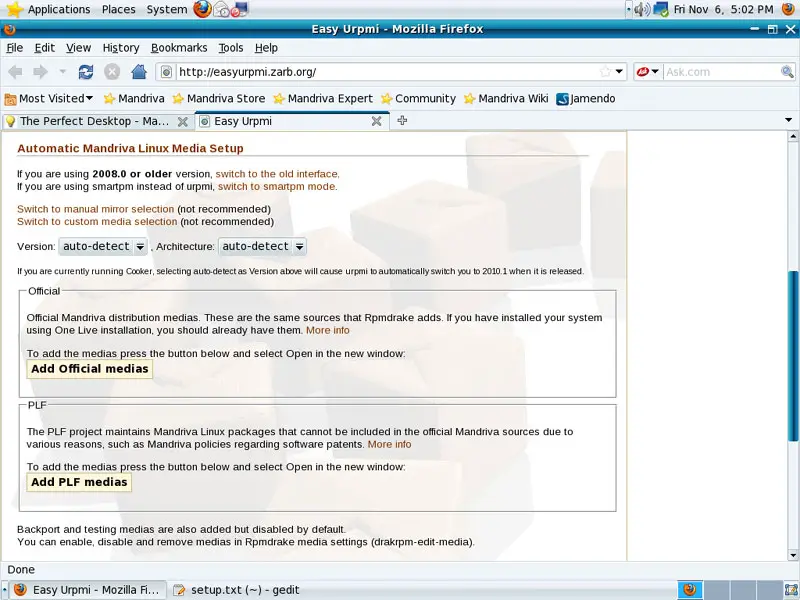Open the URL bar history dropdown
This screenshot has width=800, height=600.
click(x=619, y=71)
